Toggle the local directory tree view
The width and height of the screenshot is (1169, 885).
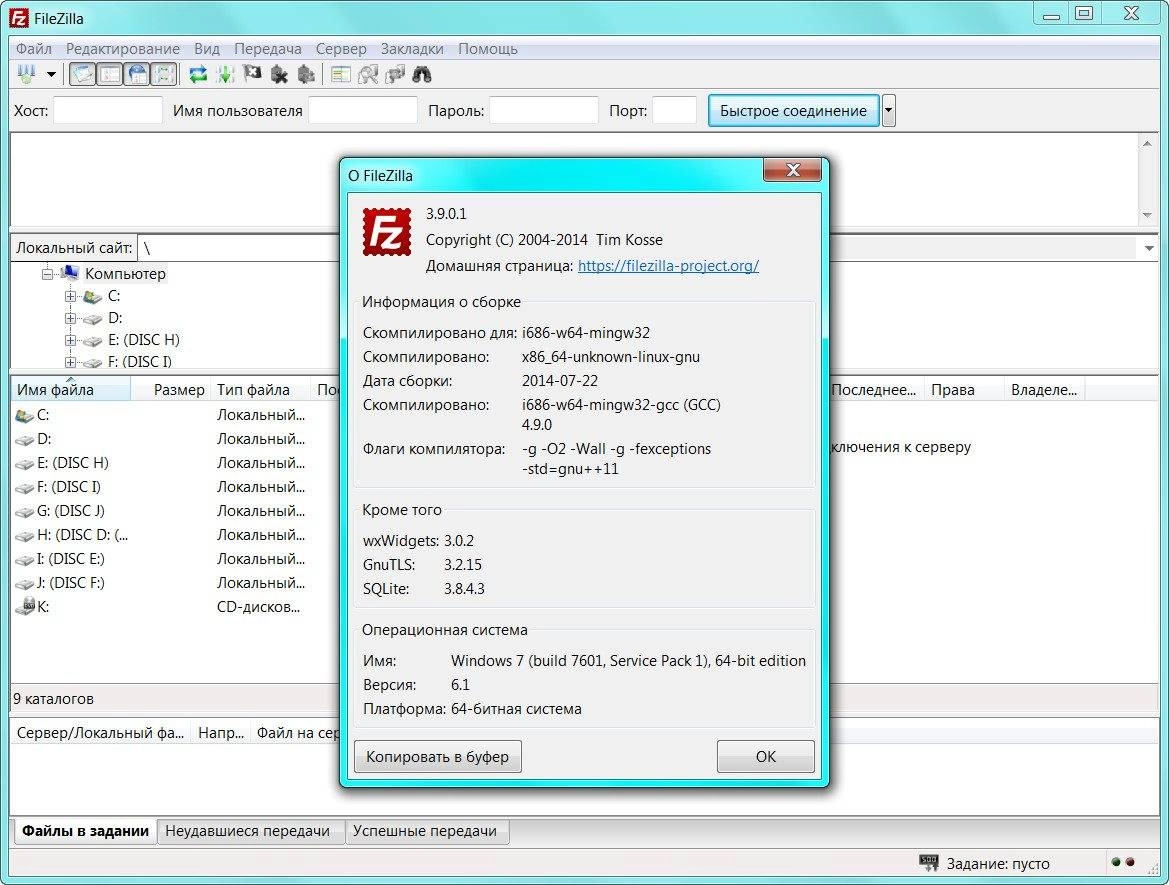coord(110,75)
